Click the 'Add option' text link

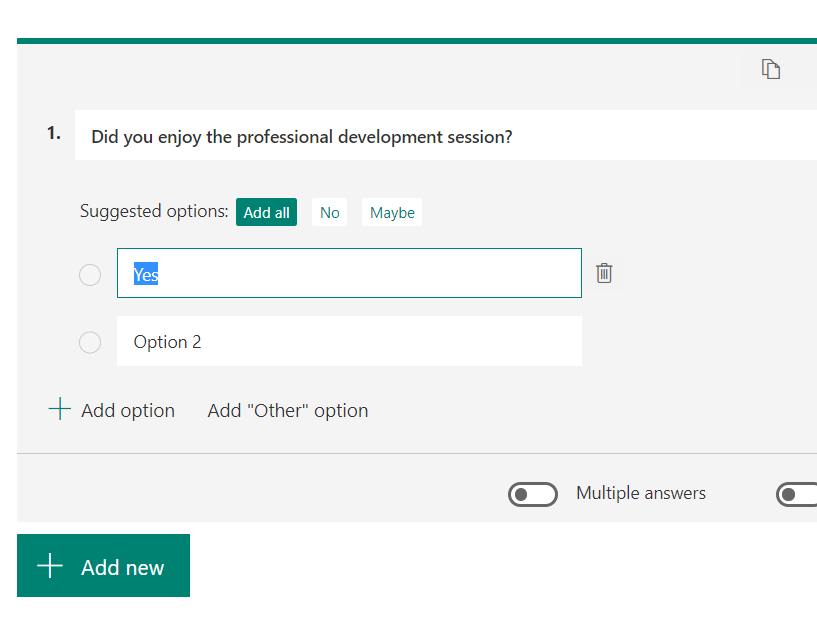128,410
